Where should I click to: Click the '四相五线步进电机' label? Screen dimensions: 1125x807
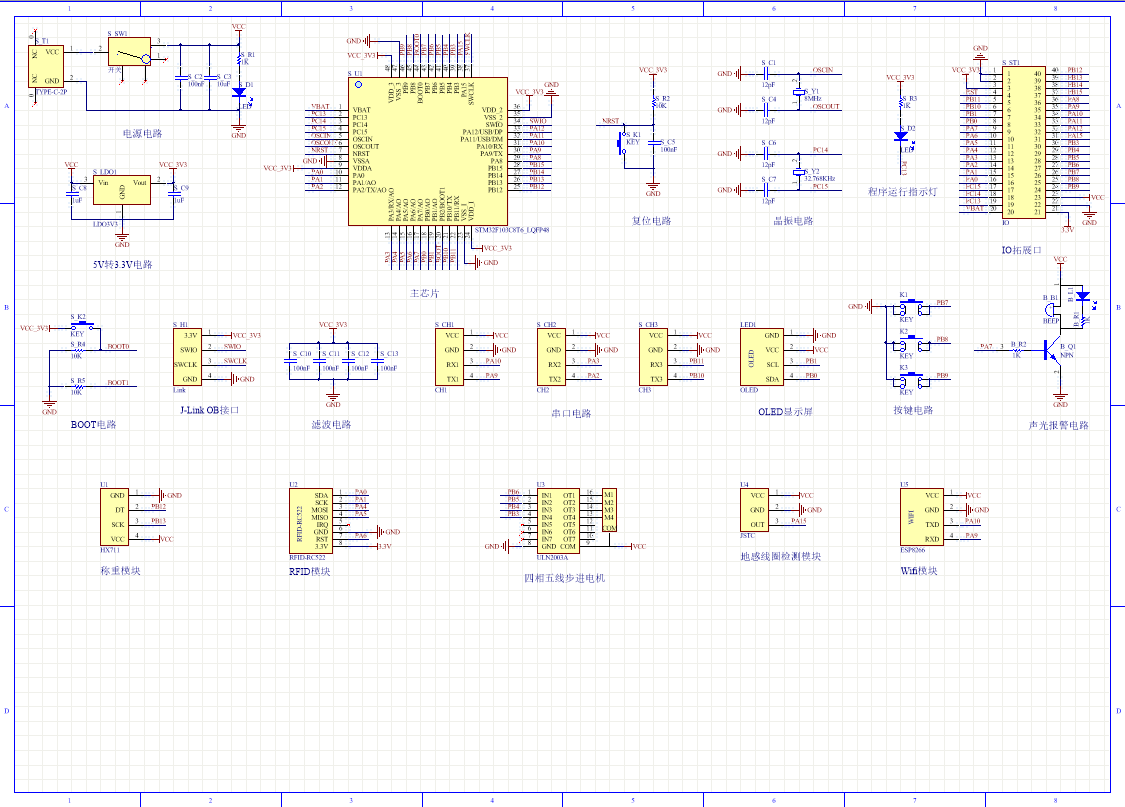tap(565, 578)
